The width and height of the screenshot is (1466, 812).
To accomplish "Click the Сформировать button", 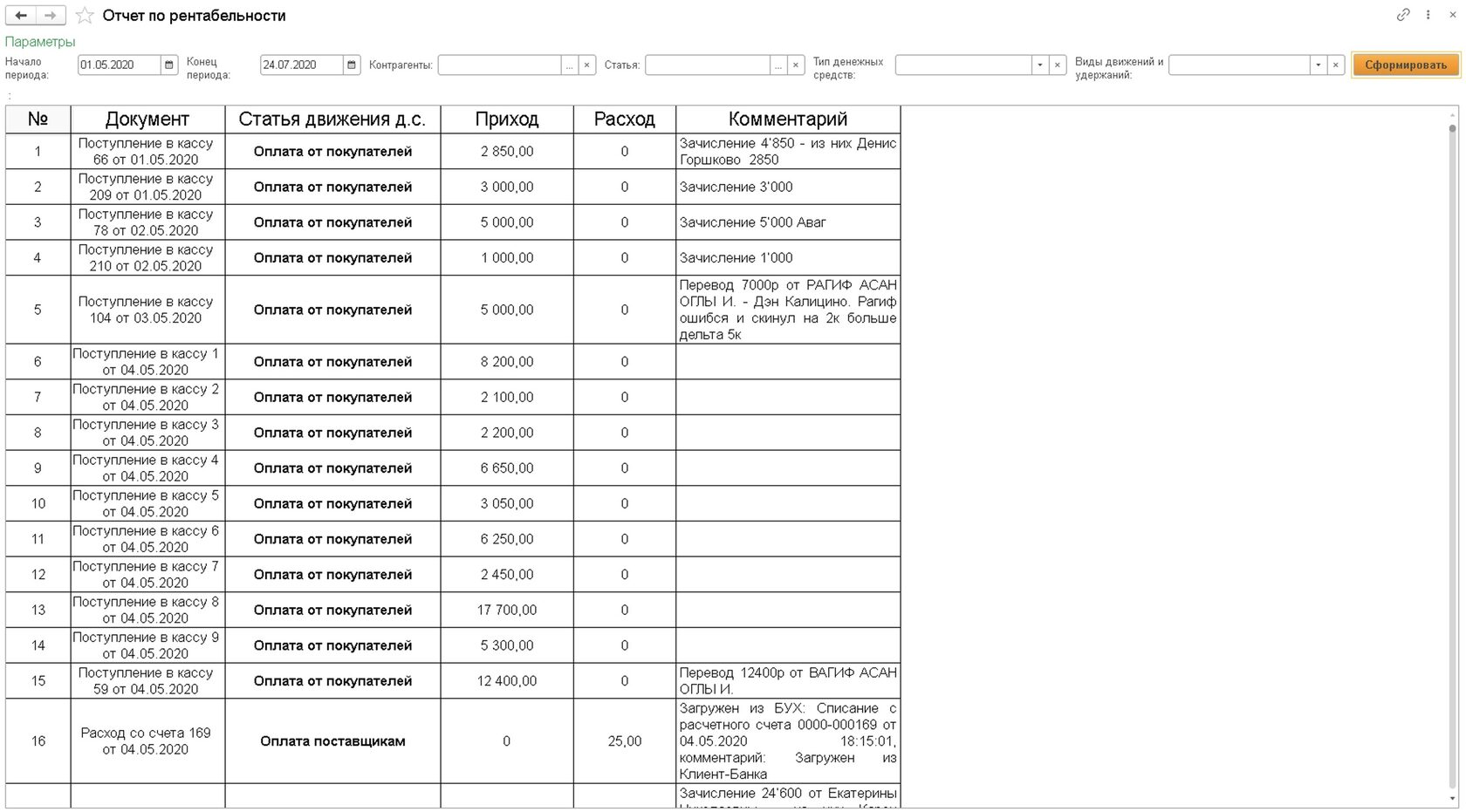I will (x=1405, y=65).
